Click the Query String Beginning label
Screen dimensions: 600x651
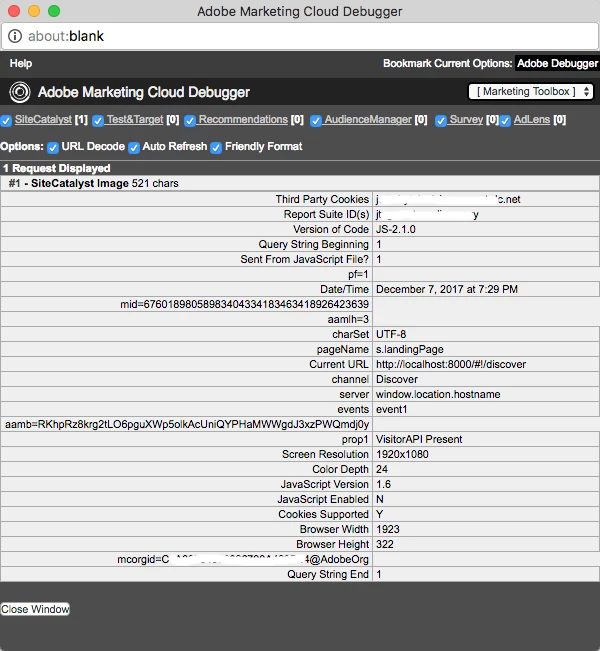pos(313,244)
